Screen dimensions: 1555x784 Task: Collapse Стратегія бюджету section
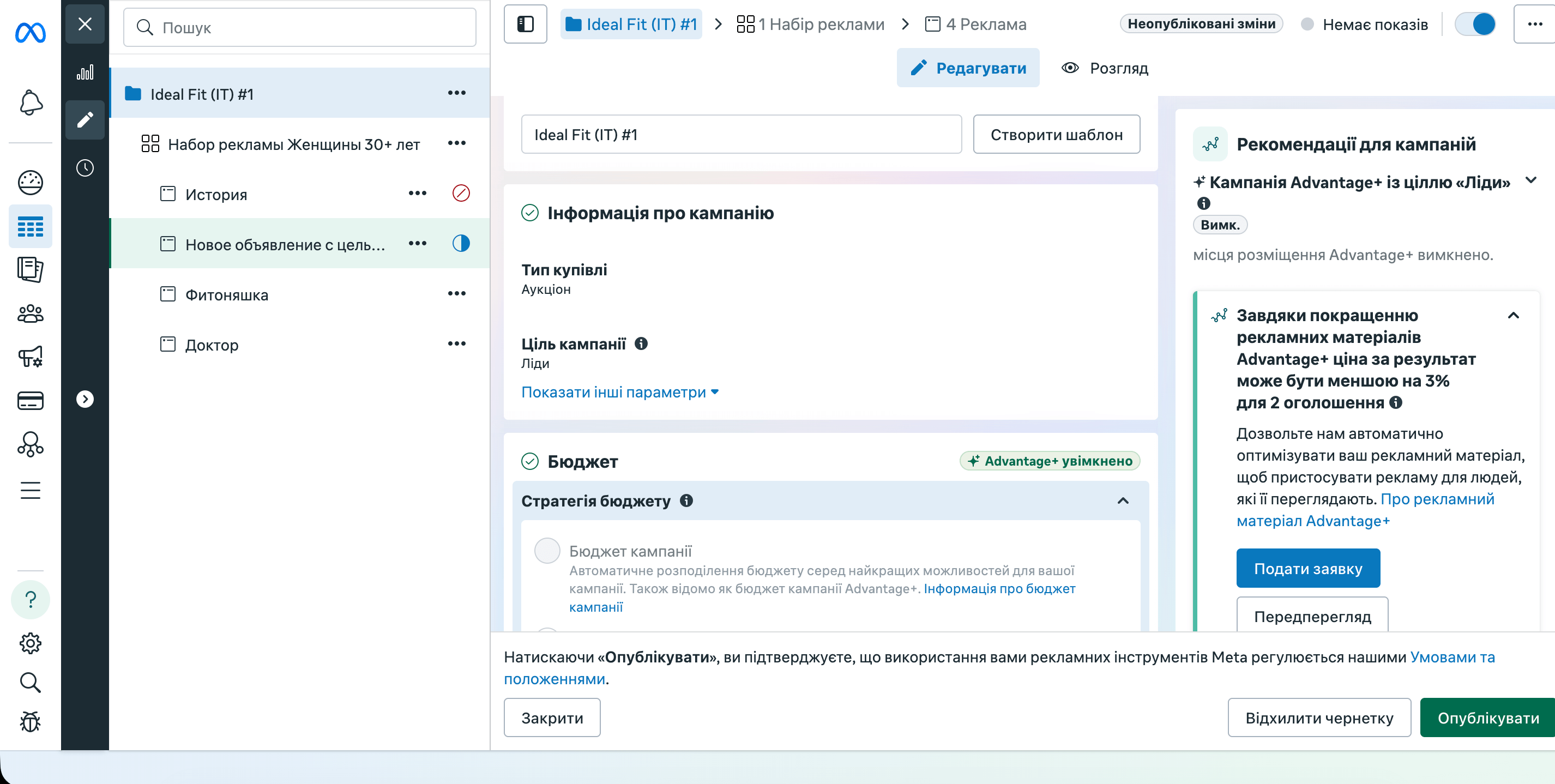[x=1123, y=501]
